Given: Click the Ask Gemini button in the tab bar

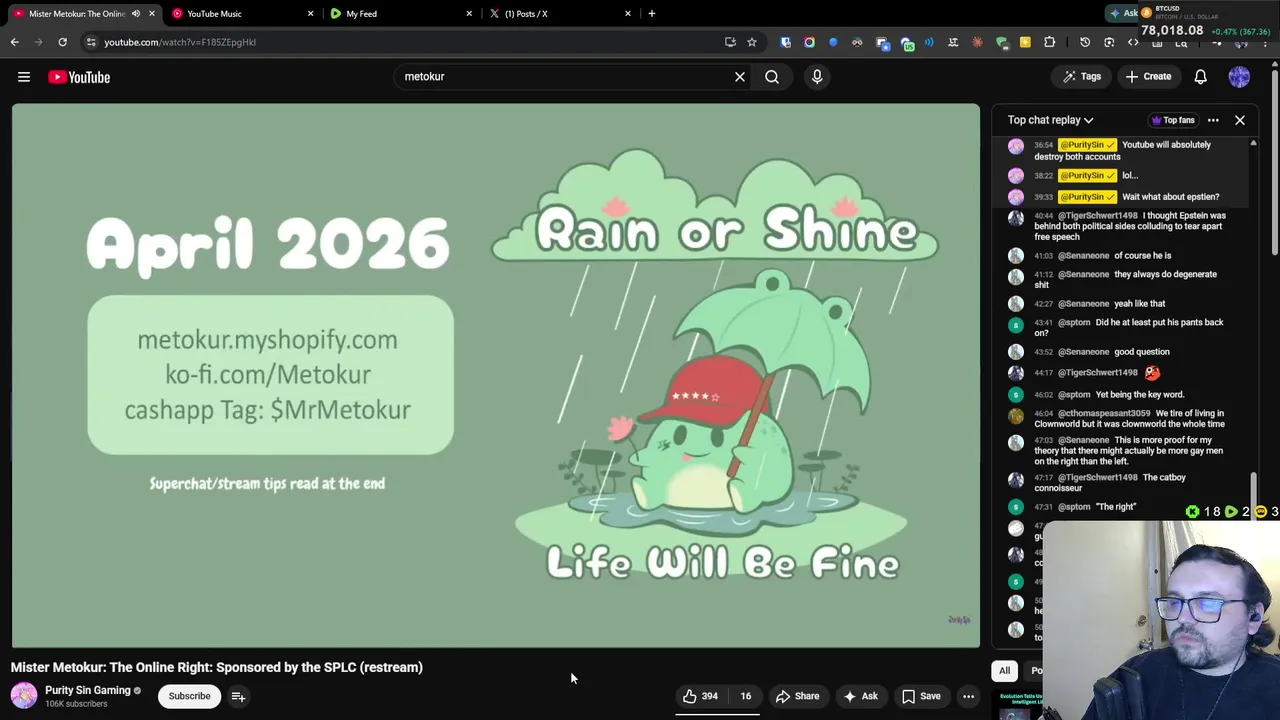Looking at the screenshot, I should tap(1124, 13).
